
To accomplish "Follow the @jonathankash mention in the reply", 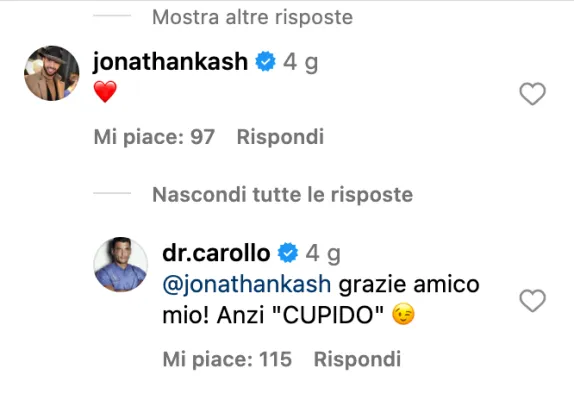I will click(247, 285).
